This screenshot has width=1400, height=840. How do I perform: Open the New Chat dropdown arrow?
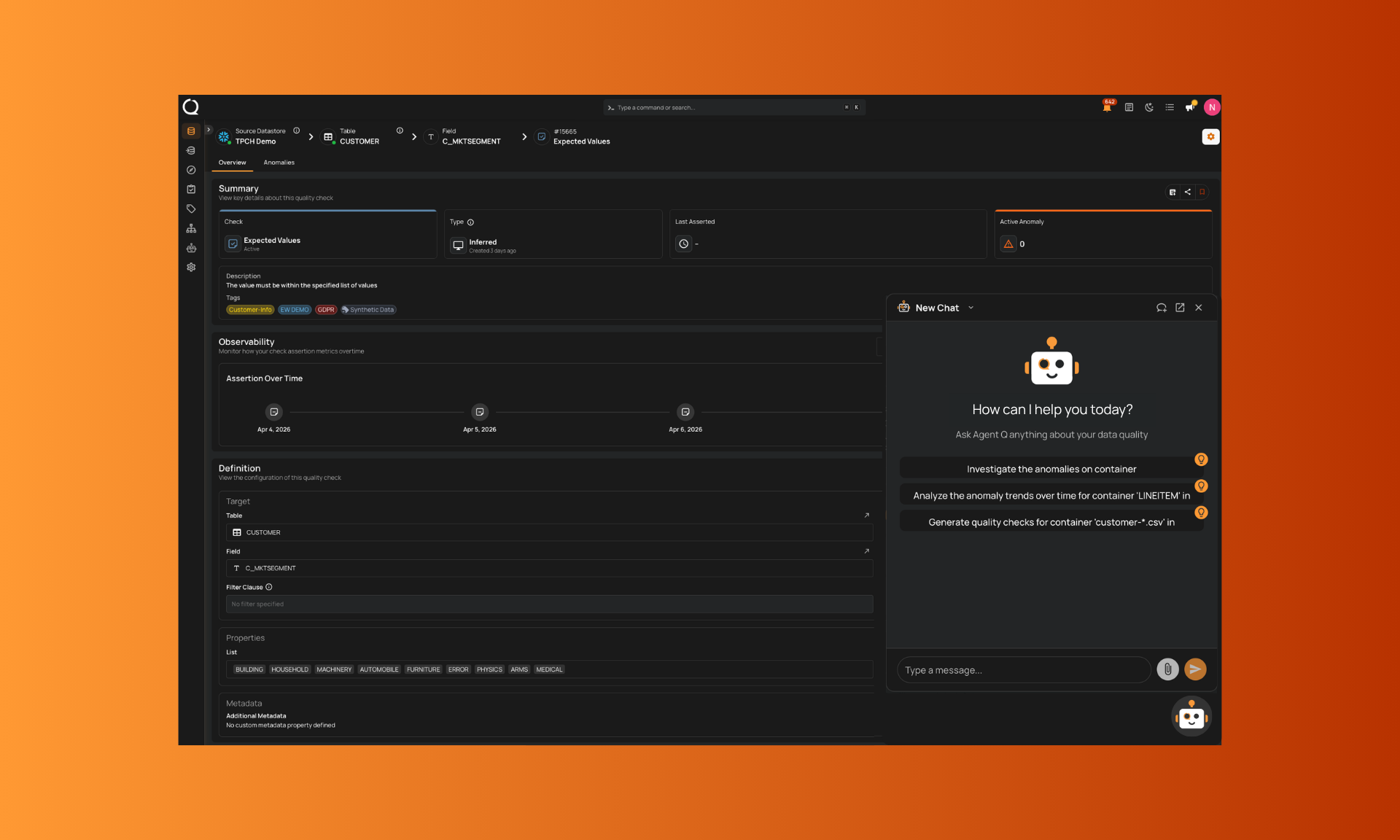tap(971, 308)
